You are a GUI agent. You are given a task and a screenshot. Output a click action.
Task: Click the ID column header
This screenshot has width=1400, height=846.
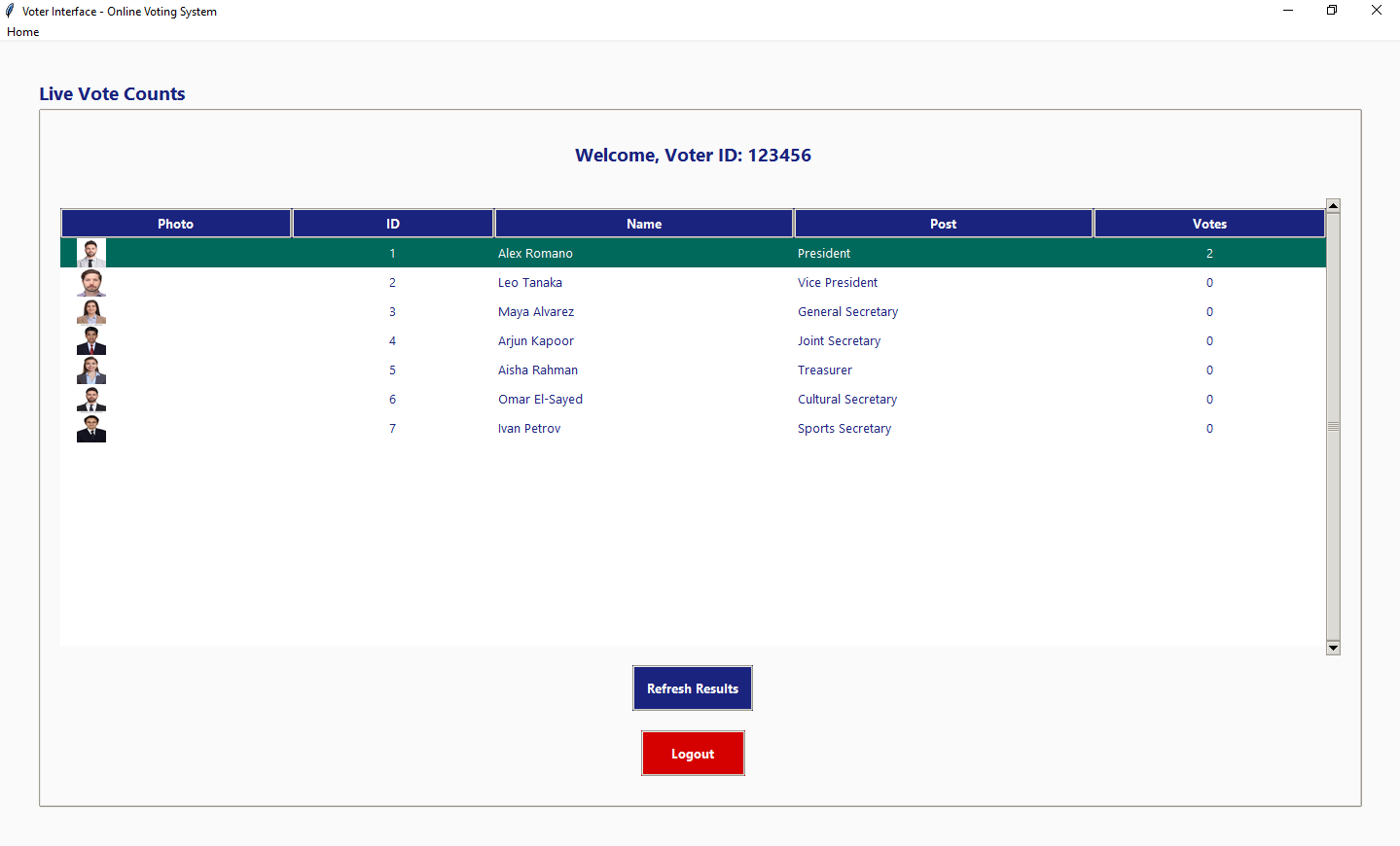pos(392,224)
